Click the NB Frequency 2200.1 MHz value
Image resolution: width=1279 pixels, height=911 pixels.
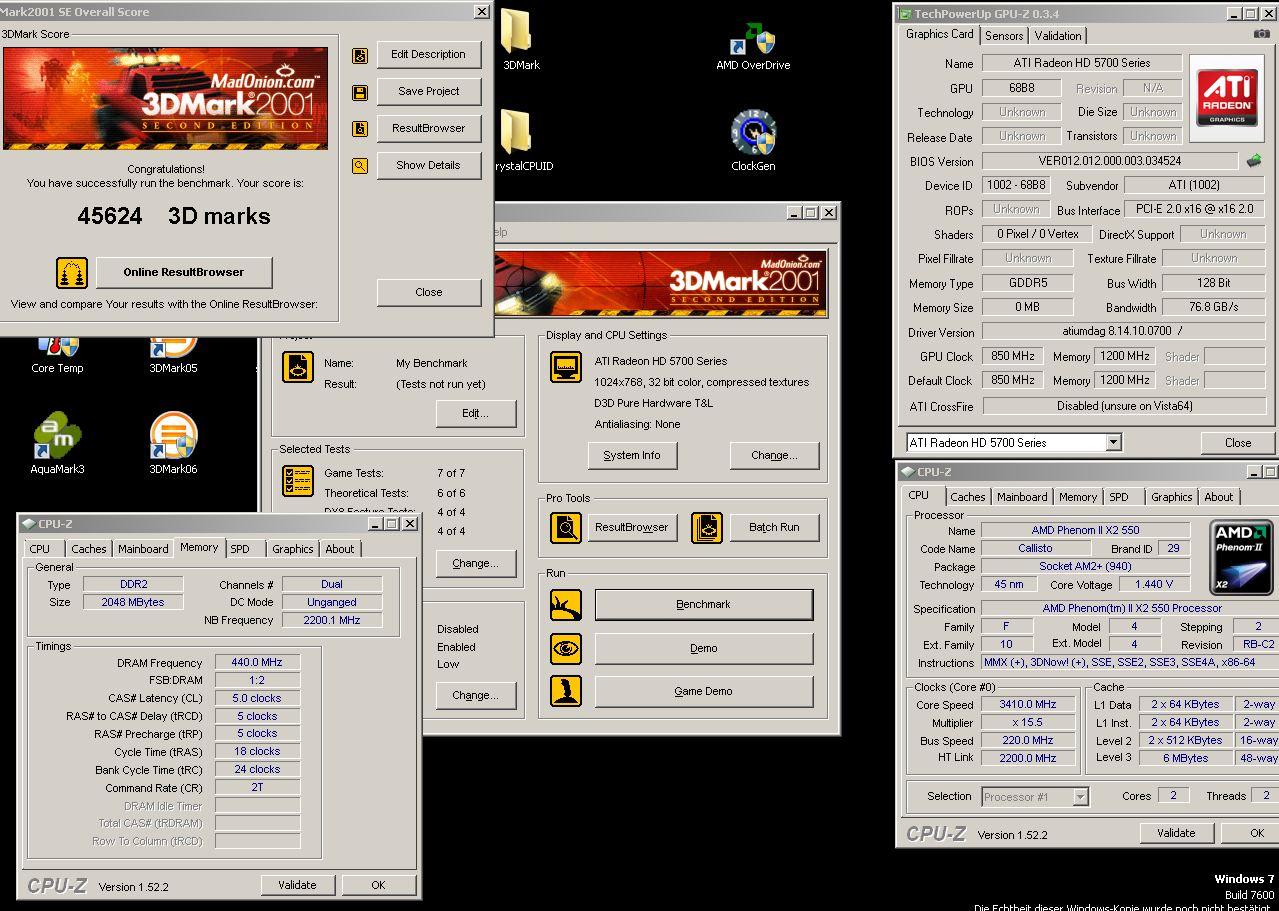pyautogui.click(x=332, y=621)
